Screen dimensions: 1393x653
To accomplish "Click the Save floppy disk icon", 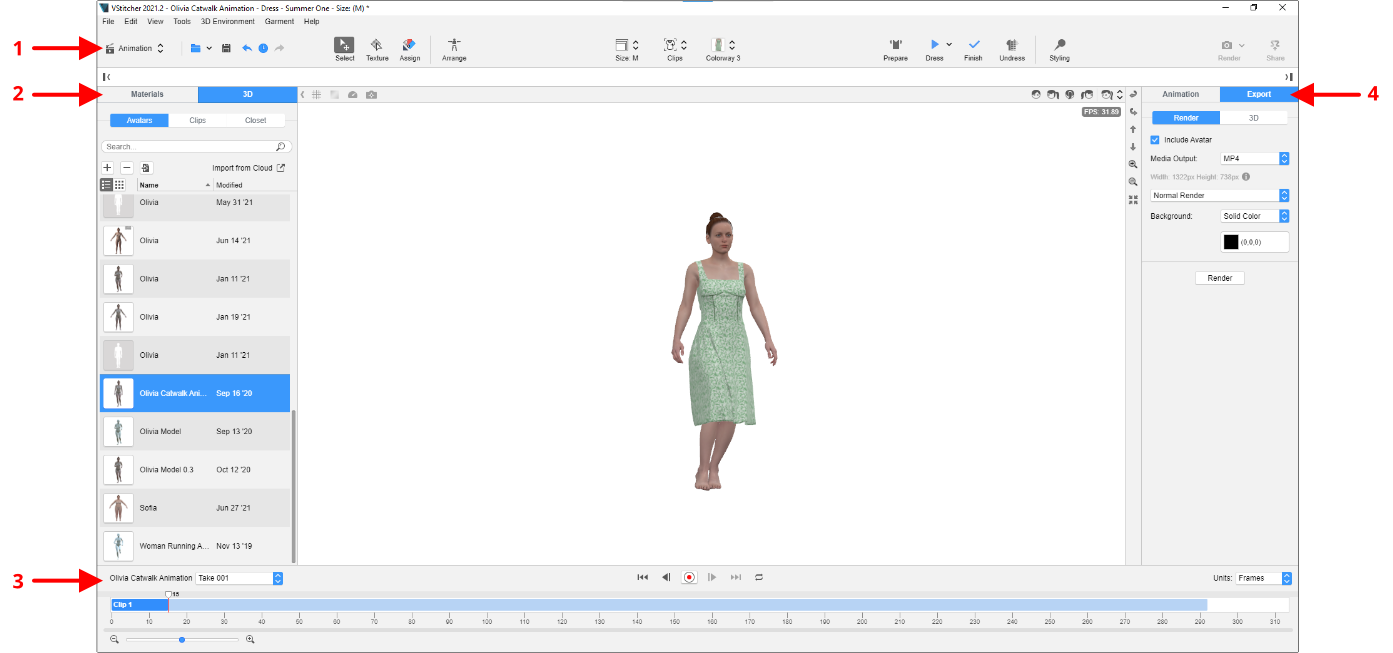I will (226, 48).
